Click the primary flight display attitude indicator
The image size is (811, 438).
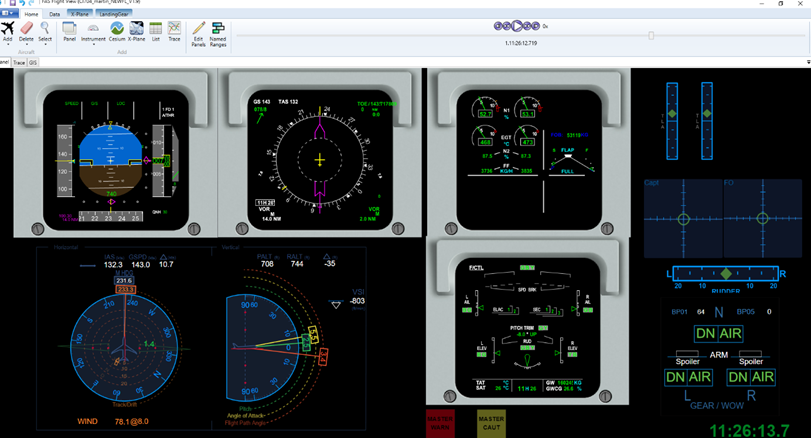pyautogui.click(x=111, y=161)
